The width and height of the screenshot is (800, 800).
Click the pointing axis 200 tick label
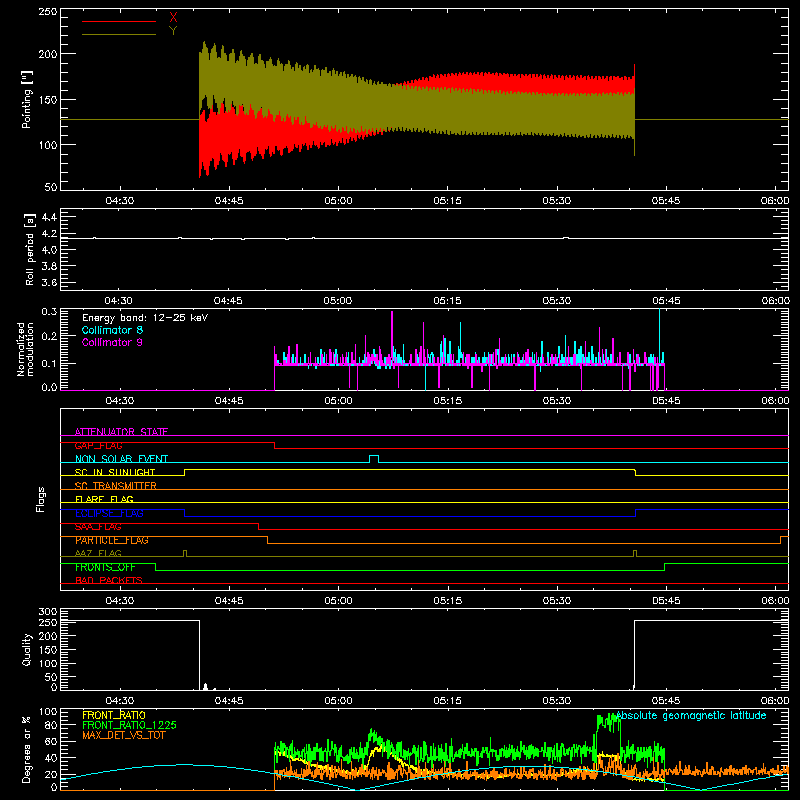coord(48,54)
